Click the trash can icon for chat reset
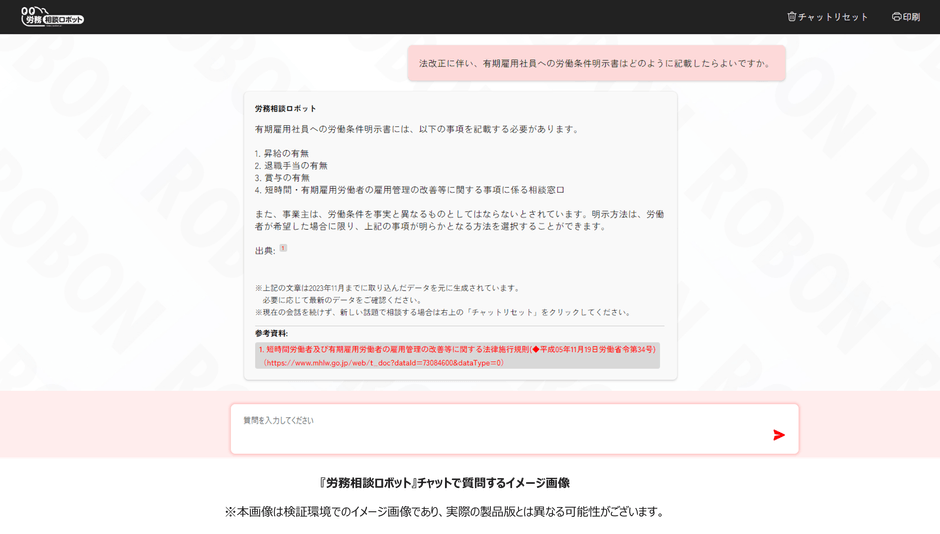The height and width of the screenshot is (534, 940). [792, 17]
